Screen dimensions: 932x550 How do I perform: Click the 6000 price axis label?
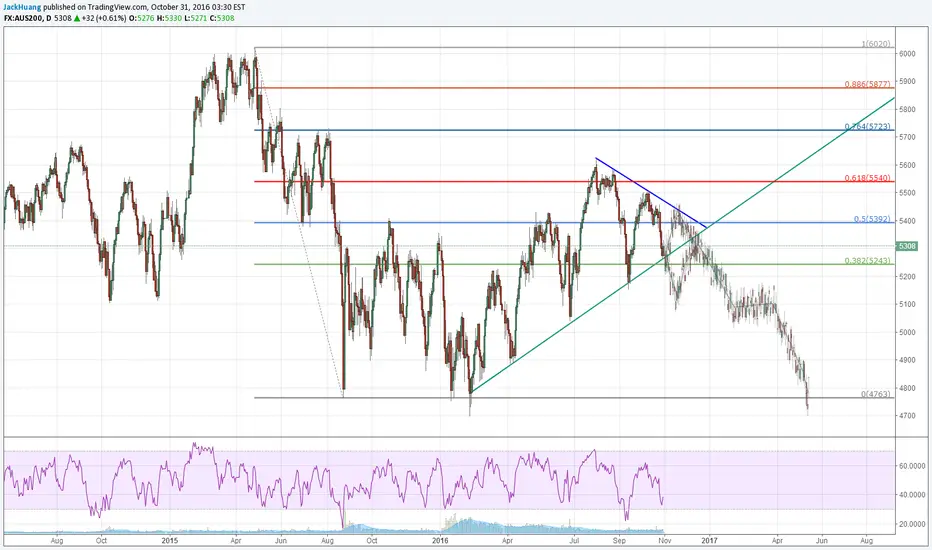(x=907, y=54)
